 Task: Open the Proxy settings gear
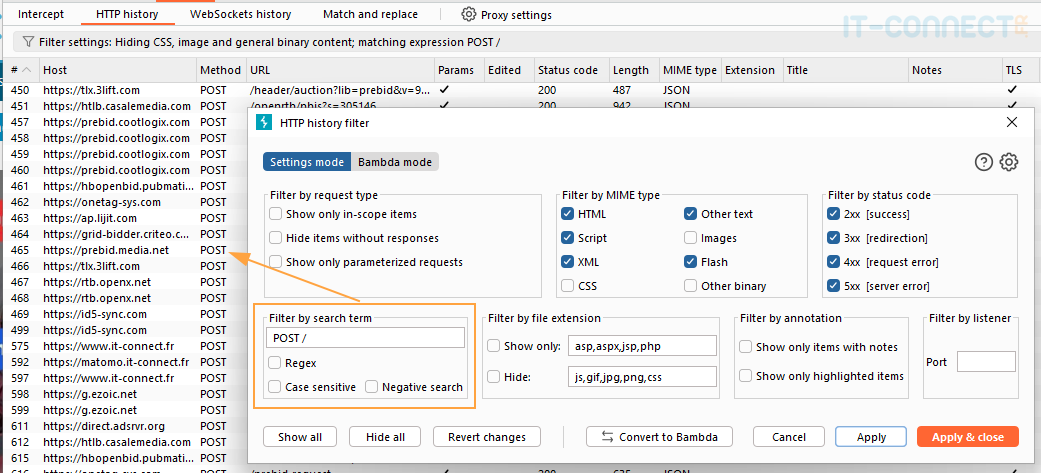tap(468, 15)
